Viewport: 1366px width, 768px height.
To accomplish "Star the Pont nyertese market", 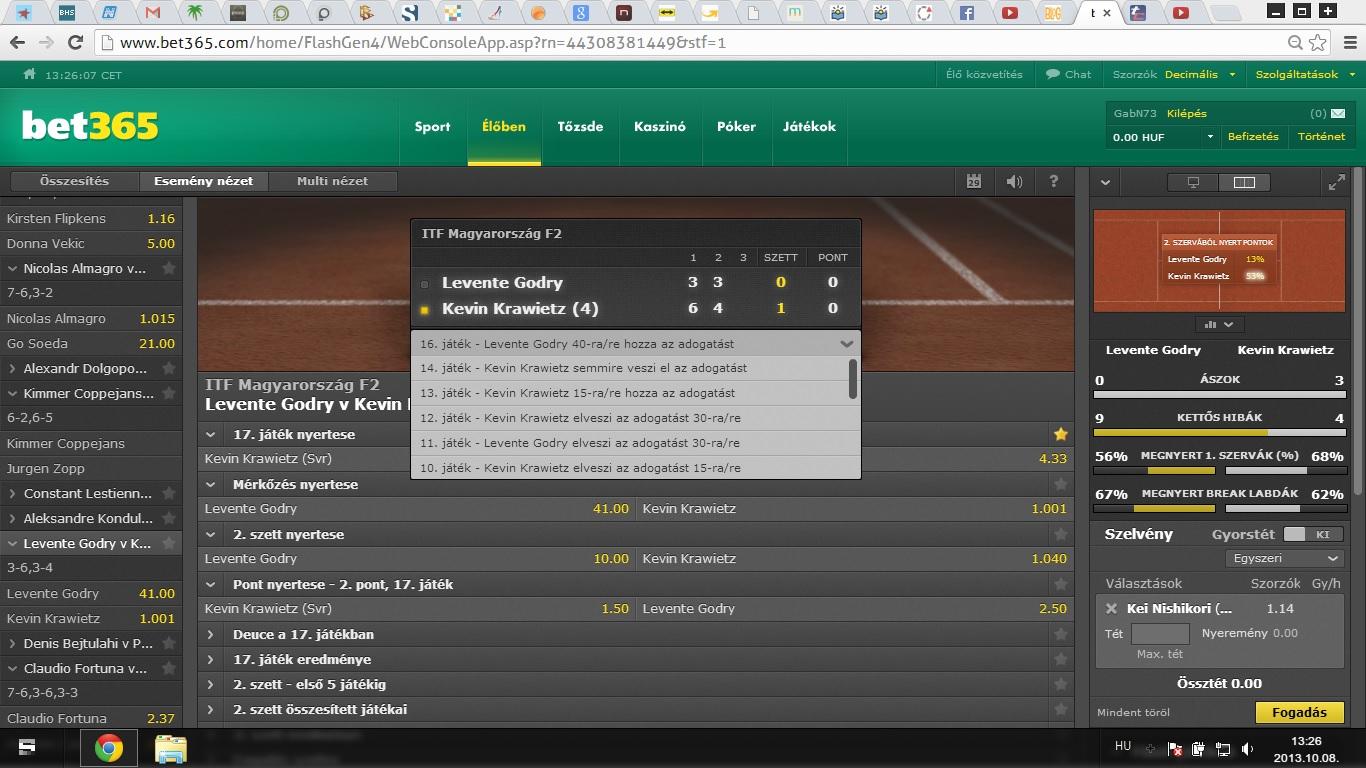I will point(1061,584).
